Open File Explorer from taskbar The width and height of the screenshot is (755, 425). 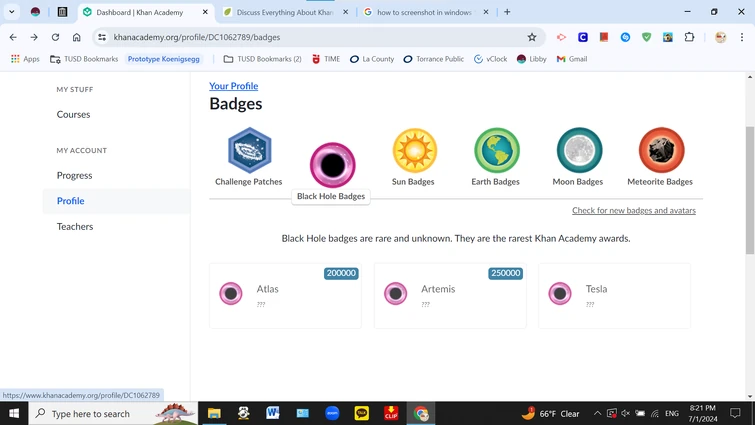(214, 413)
